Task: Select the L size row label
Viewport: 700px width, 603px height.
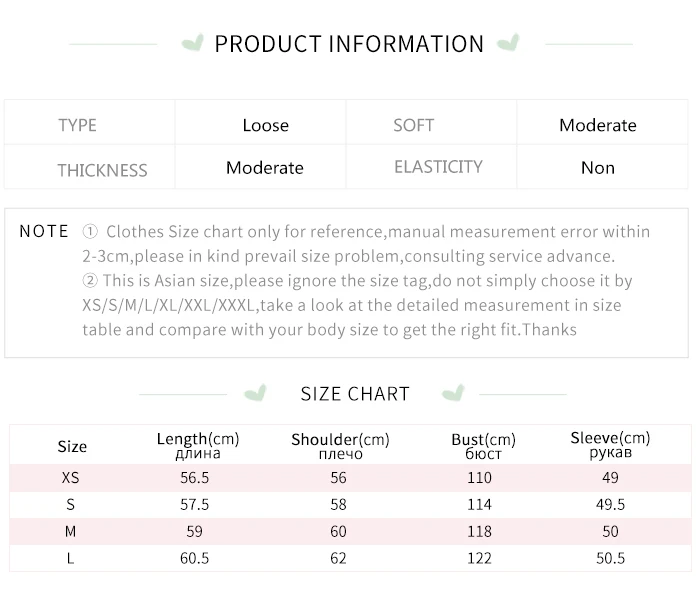Action: click(70, 558)
